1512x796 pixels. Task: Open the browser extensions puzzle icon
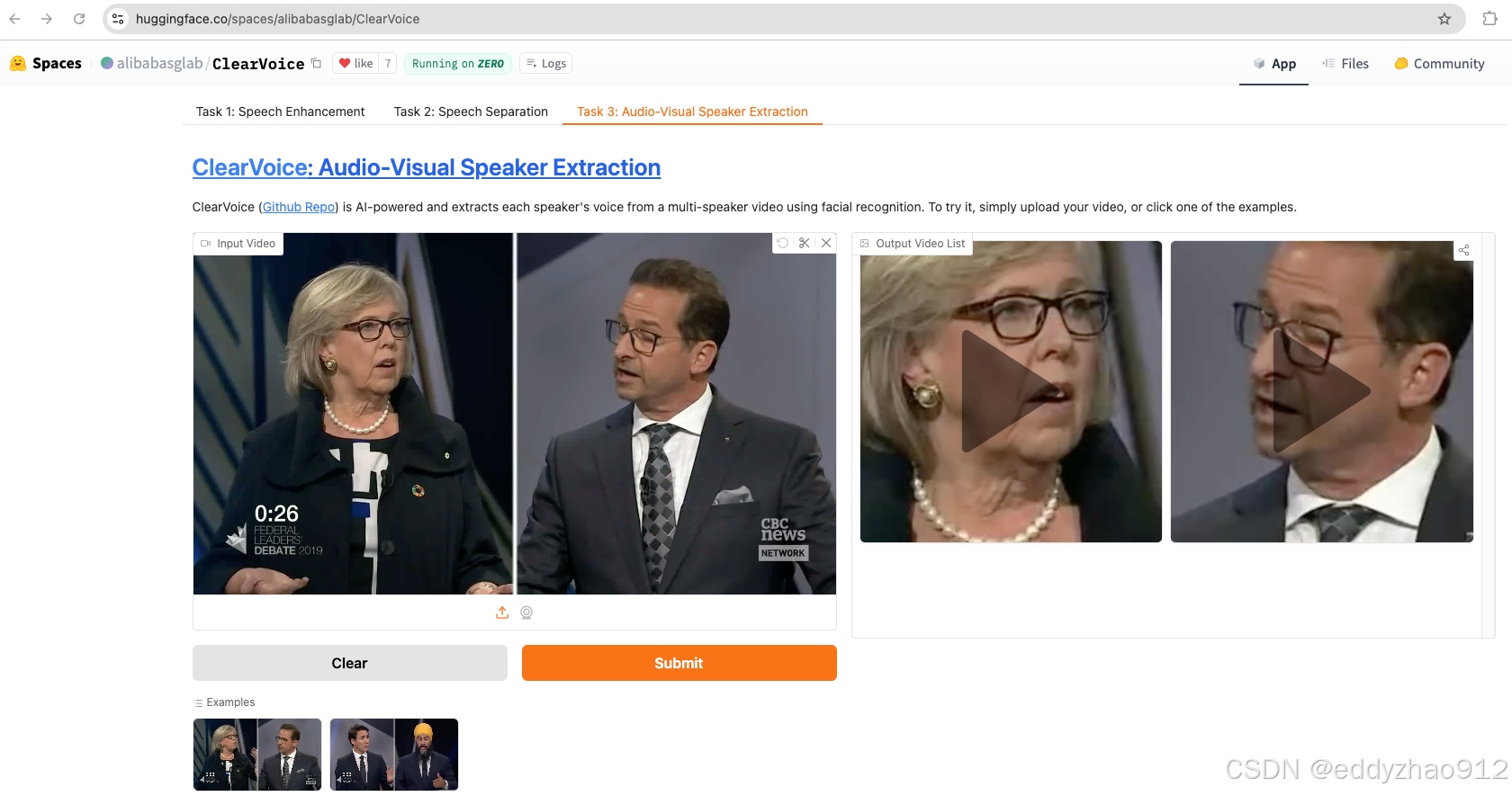(1489, 19)
